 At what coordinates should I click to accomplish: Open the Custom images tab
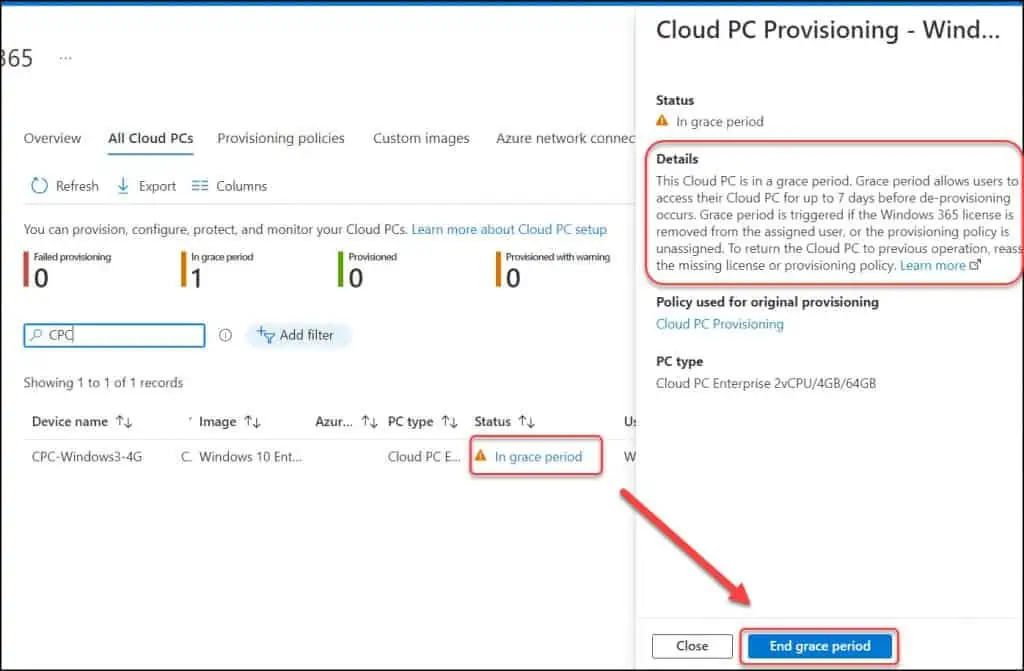421,139
